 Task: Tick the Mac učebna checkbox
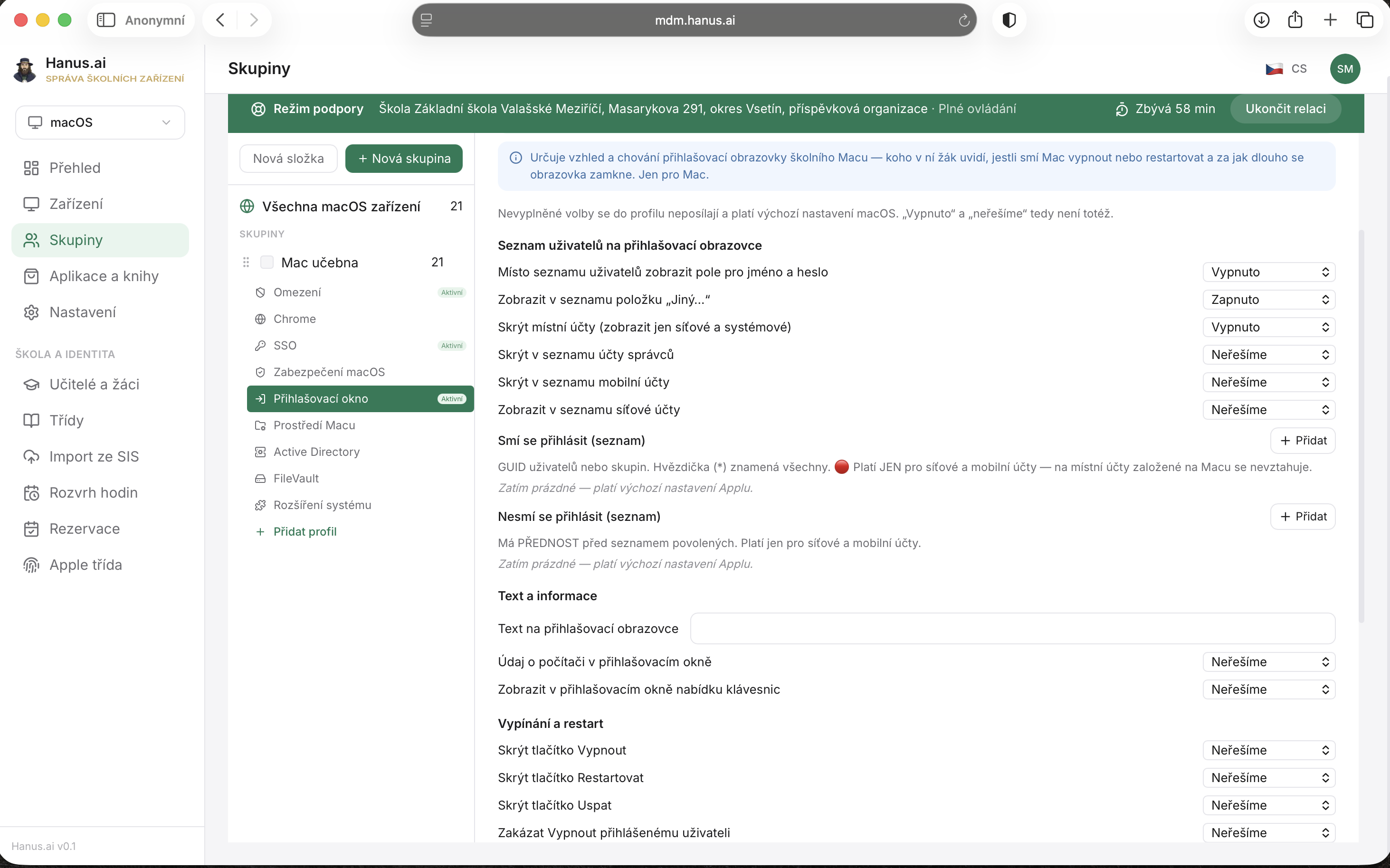coord(267,263)
